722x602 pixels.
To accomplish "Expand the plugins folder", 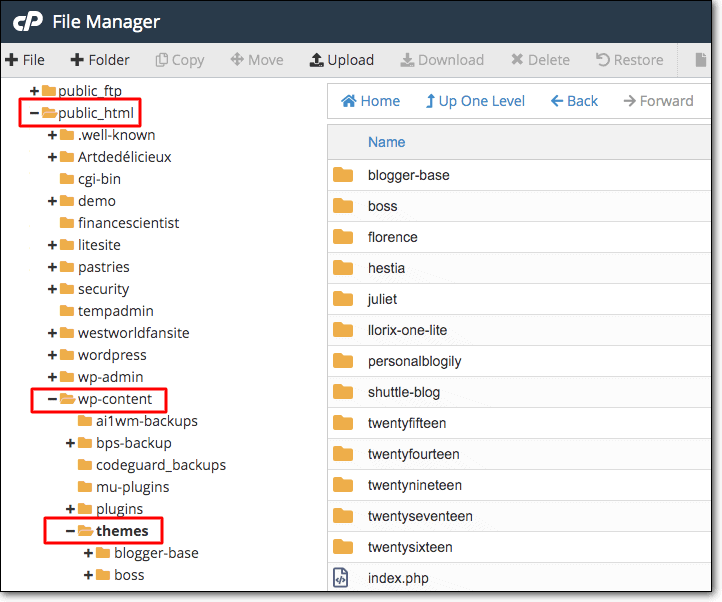I will (x=70, y=509).
